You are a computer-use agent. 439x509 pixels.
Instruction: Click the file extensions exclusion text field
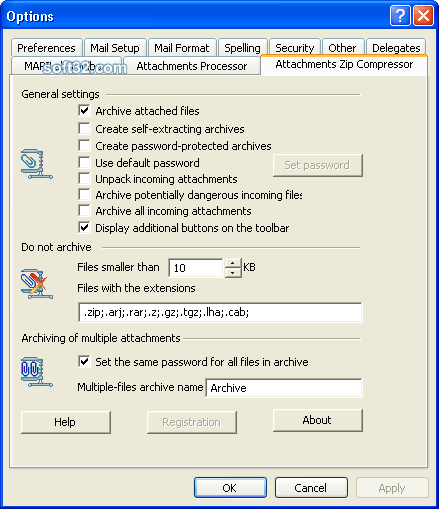[x=220, y=312]
